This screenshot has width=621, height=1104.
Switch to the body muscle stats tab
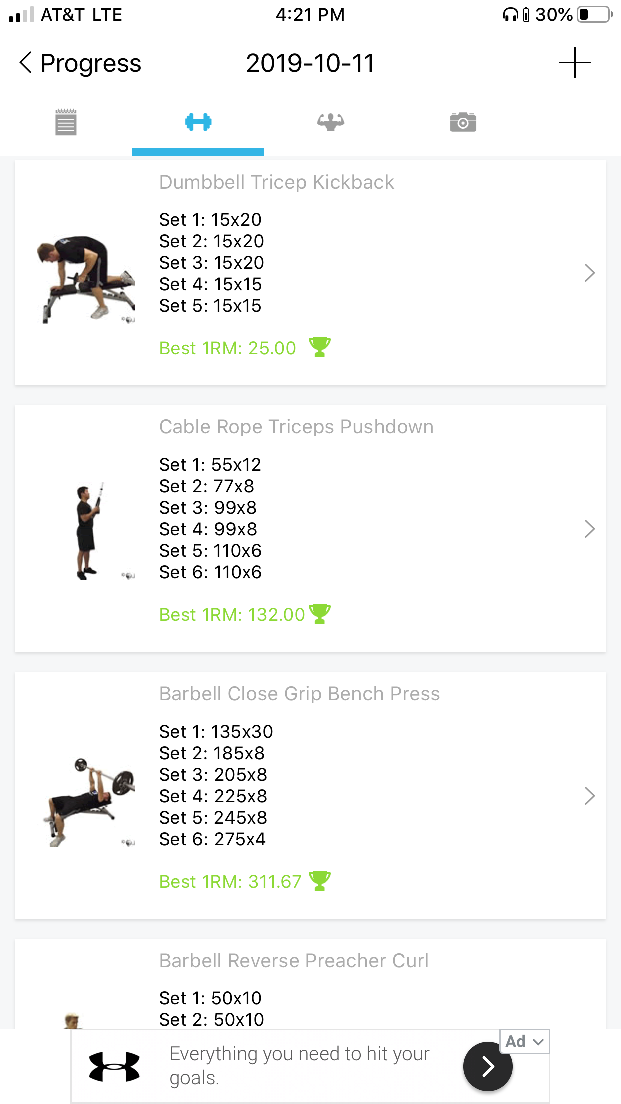(330, 122)
